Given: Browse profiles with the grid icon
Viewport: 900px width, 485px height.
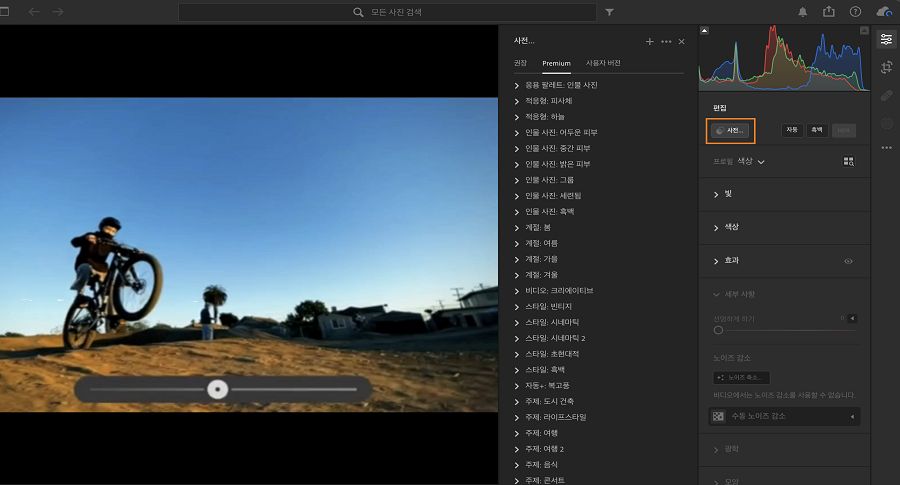Looking at the screenshot, I should point(848,161).
